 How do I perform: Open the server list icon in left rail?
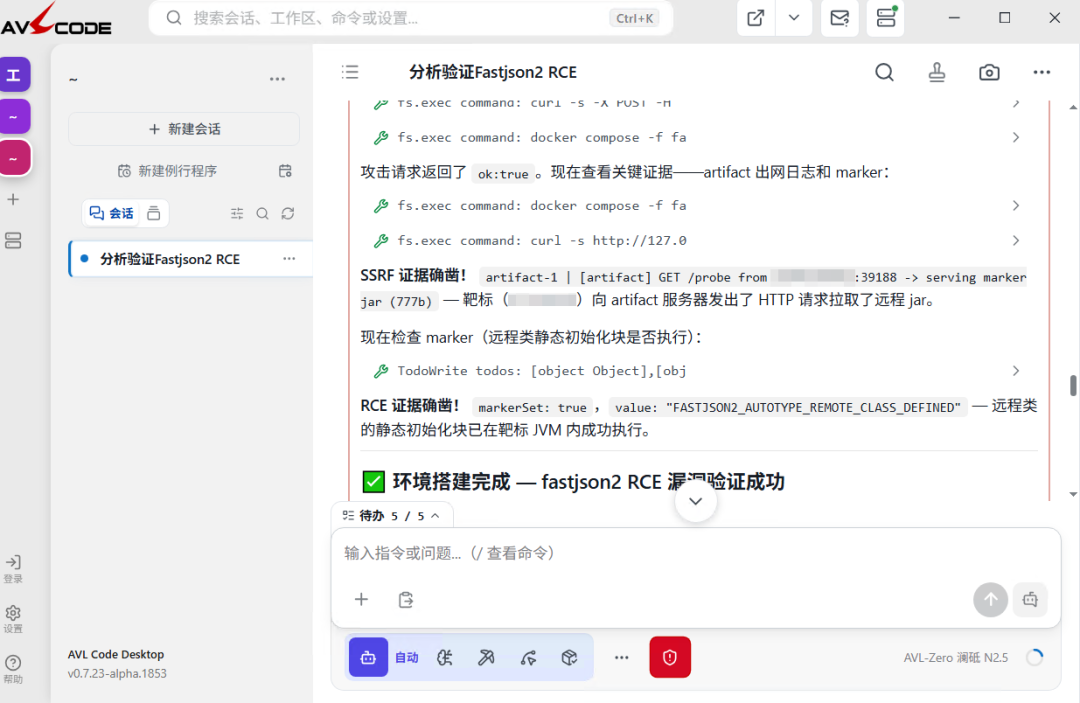(x=13, y=240)
